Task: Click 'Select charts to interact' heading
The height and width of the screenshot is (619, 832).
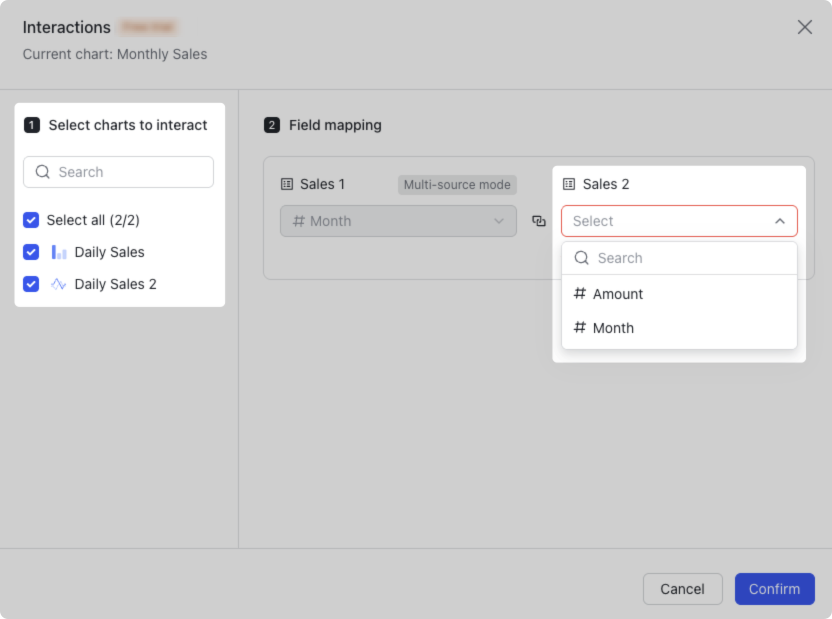Action: point(128,125)
